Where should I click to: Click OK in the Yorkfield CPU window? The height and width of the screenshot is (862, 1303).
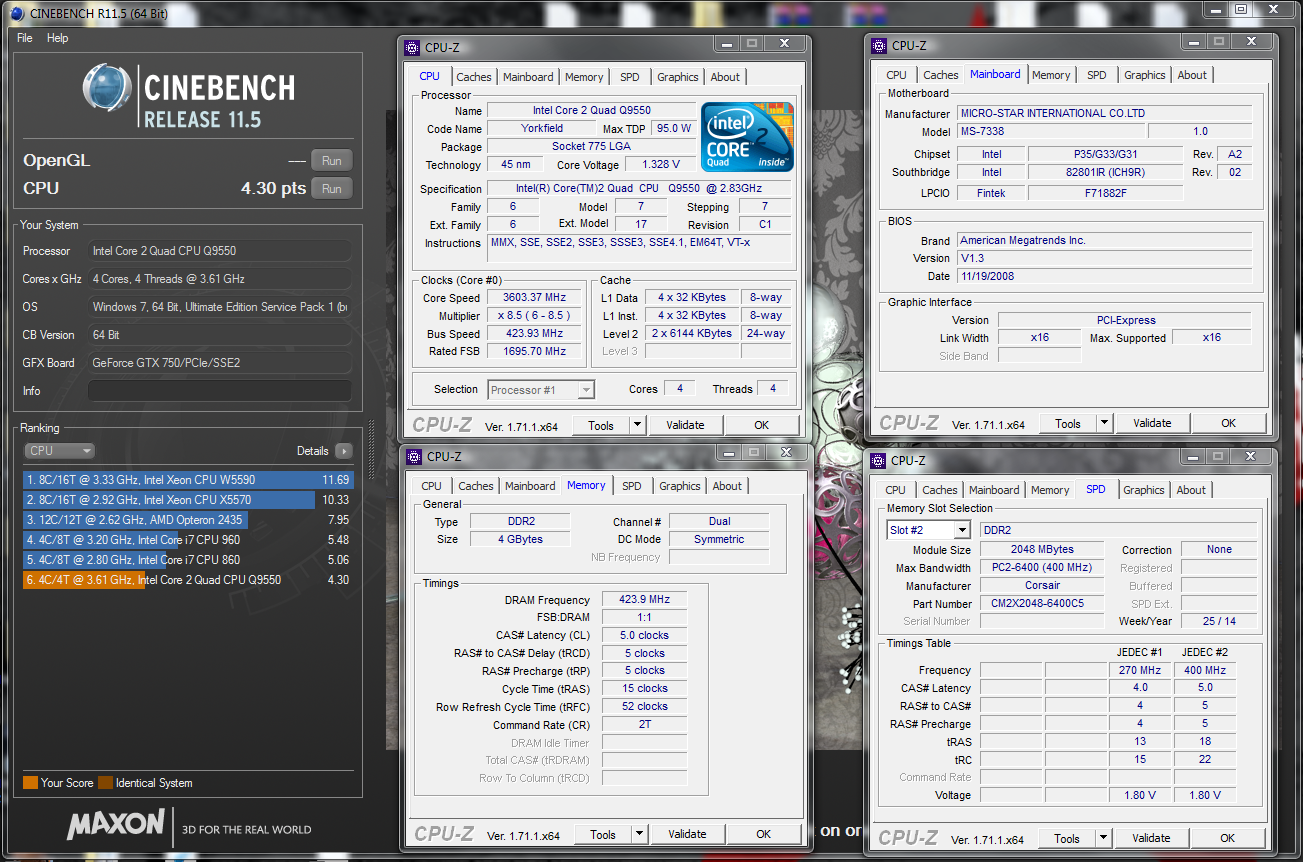762,425
